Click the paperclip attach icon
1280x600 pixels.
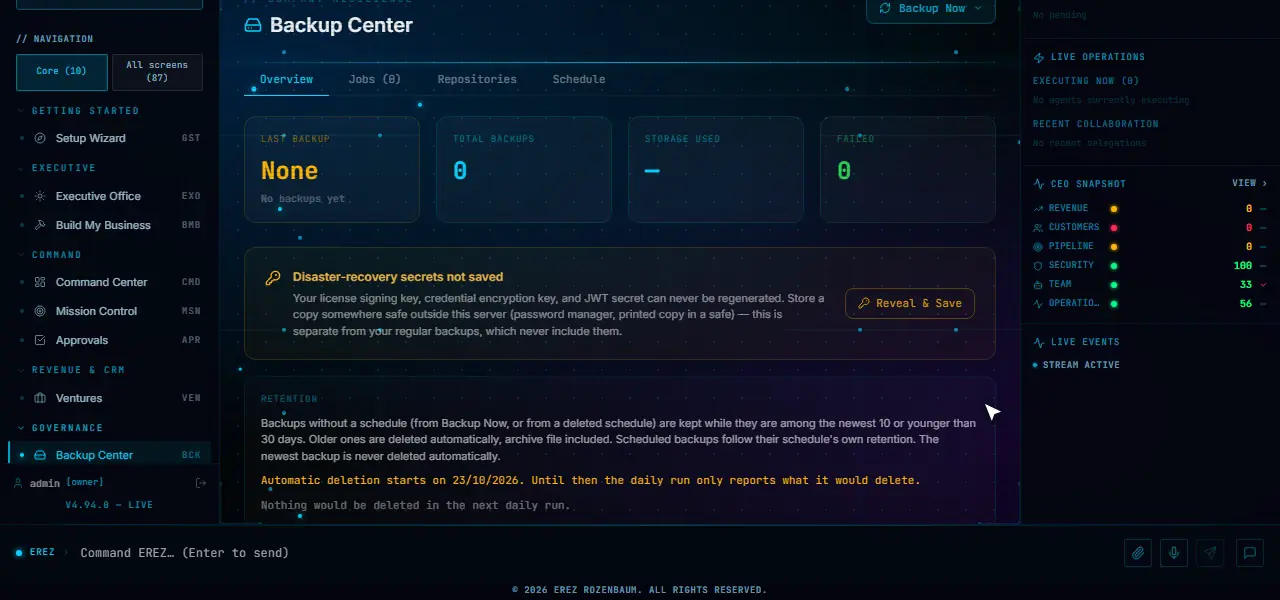coord(1138,553)
